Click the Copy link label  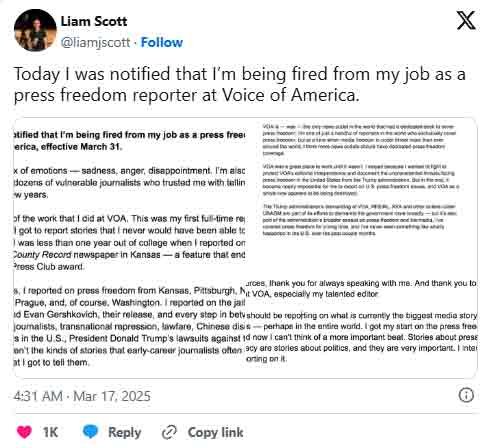(215, 432)
